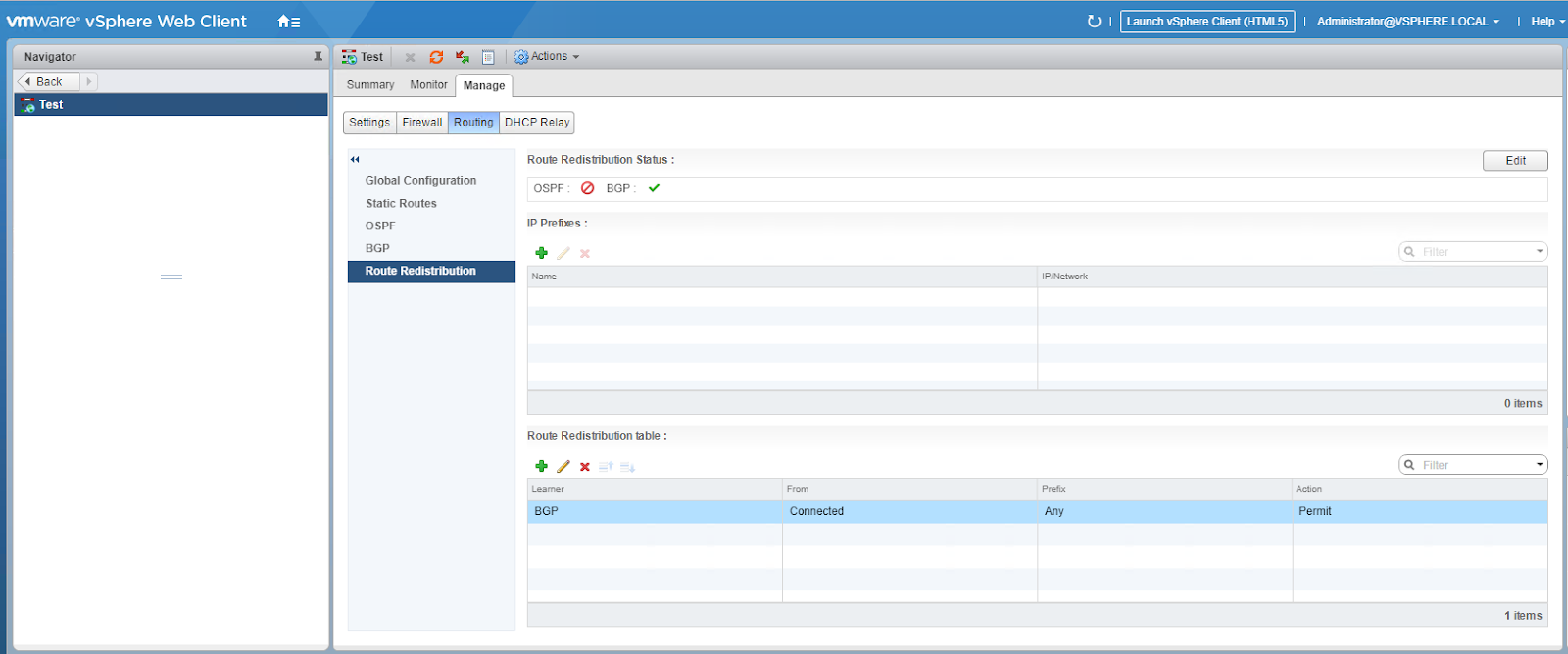Screen dimensions: 1568x654
Task: Edit the selected redistribution rule with pencil
Action: (563, 466)
